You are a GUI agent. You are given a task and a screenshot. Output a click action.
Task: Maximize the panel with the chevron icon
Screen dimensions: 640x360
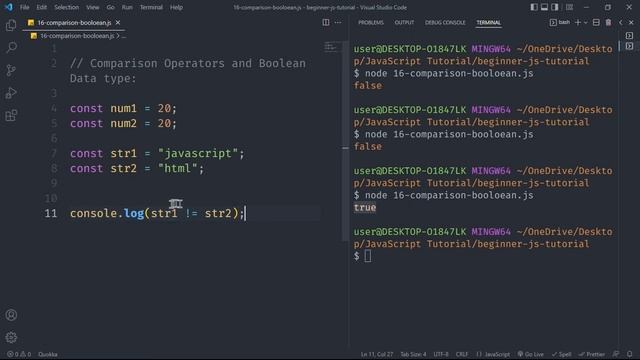(x=620, y=22)
